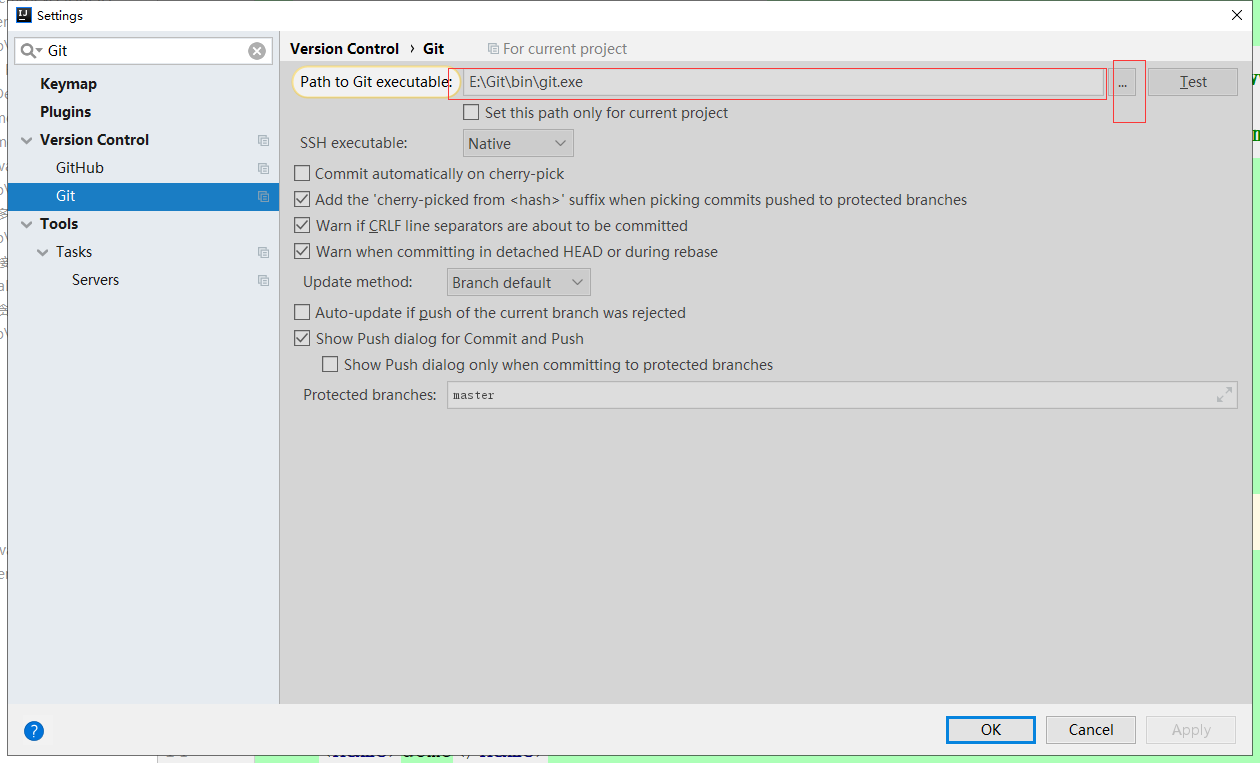Click the Path to Git executable field
Viewport: 1260px width, 763px height.
pos(782,82)
